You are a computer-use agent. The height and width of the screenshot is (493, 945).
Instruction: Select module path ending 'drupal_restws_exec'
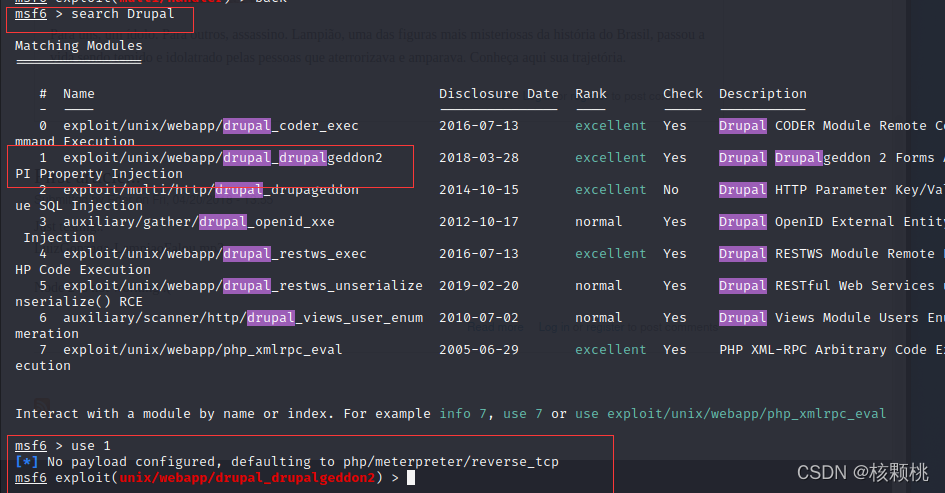tap(215, 254)
